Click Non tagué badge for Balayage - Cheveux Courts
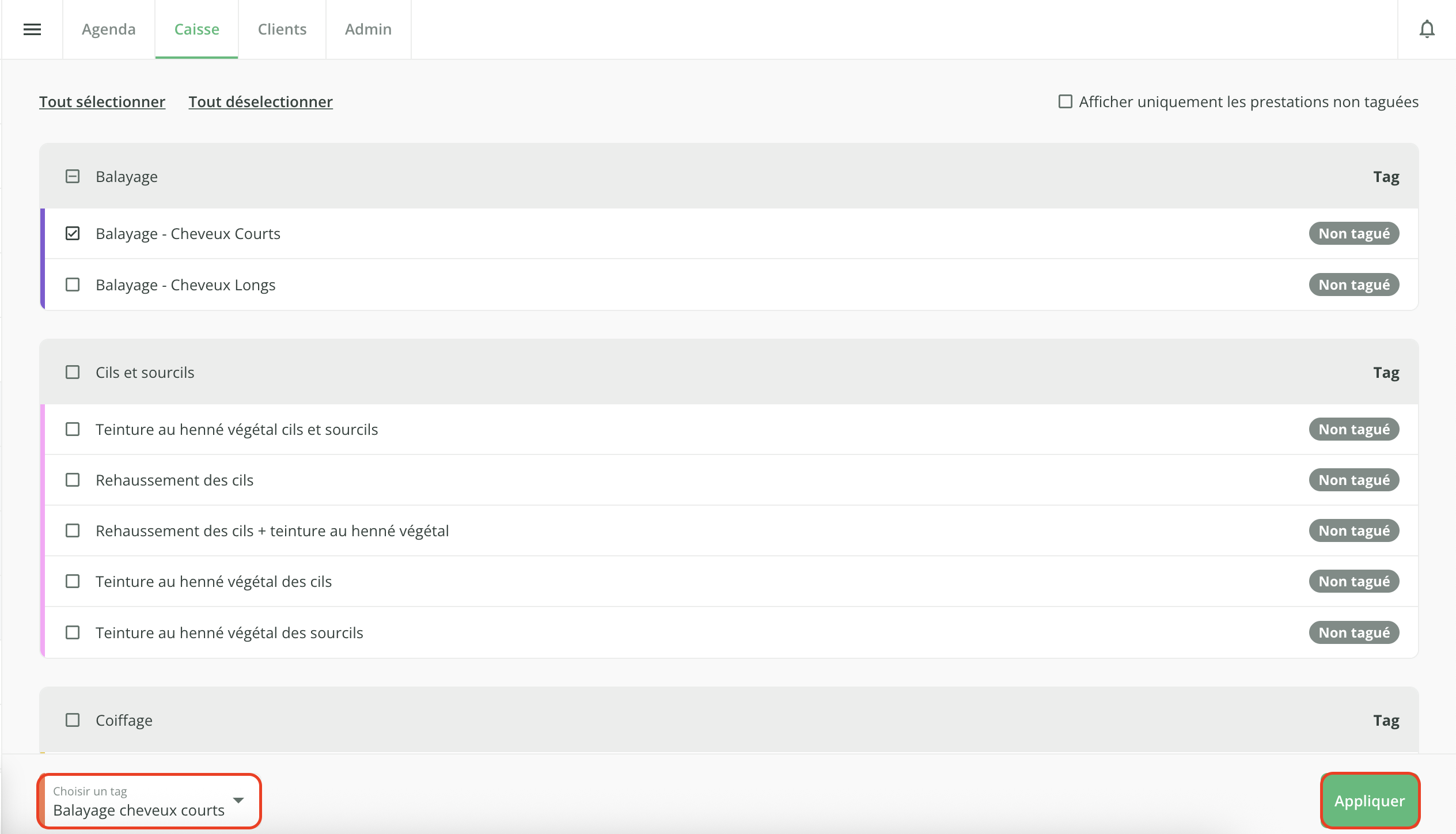1456x834 pixels. tap(1354, 233)
